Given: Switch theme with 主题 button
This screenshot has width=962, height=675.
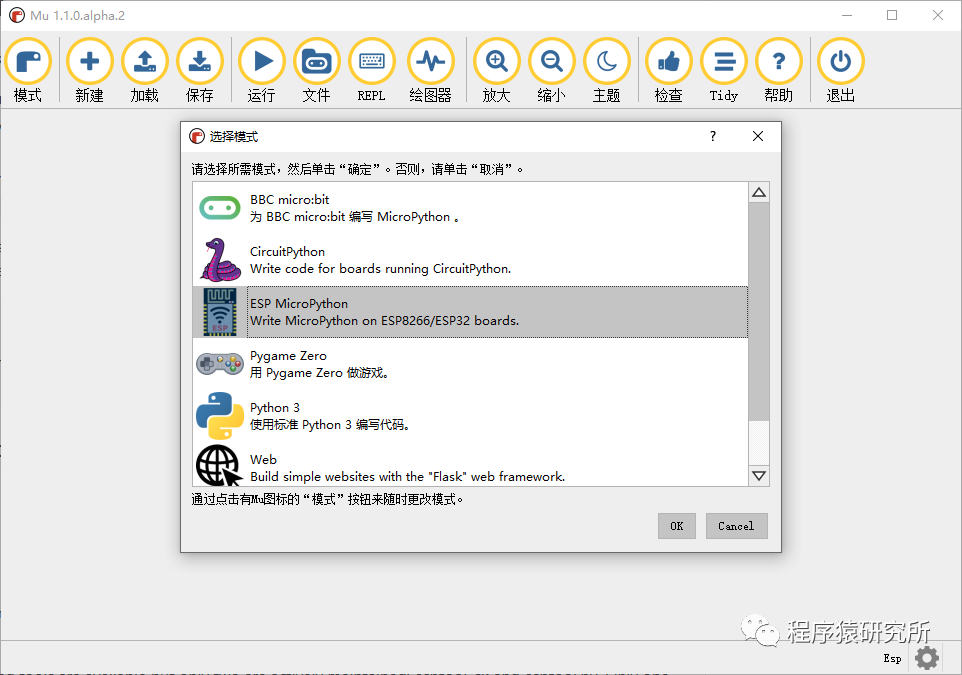Looking at the screenshot, I should point(607,71).
